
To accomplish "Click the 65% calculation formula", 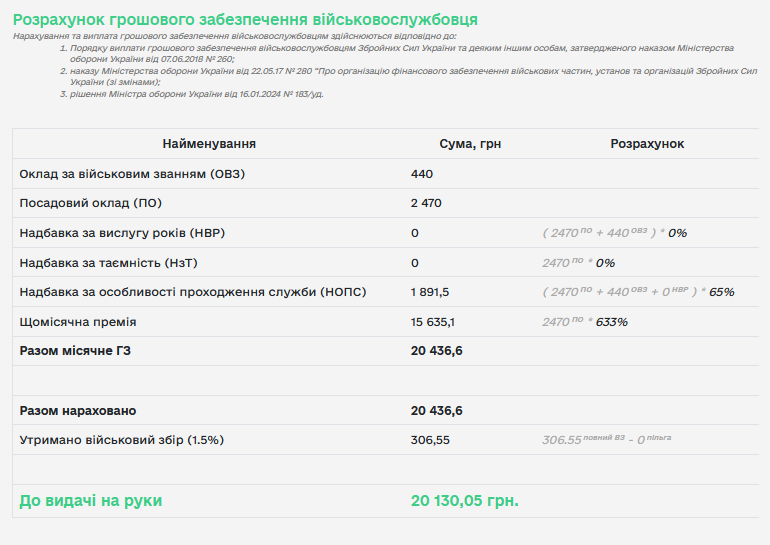I will [x=638, y=292].
